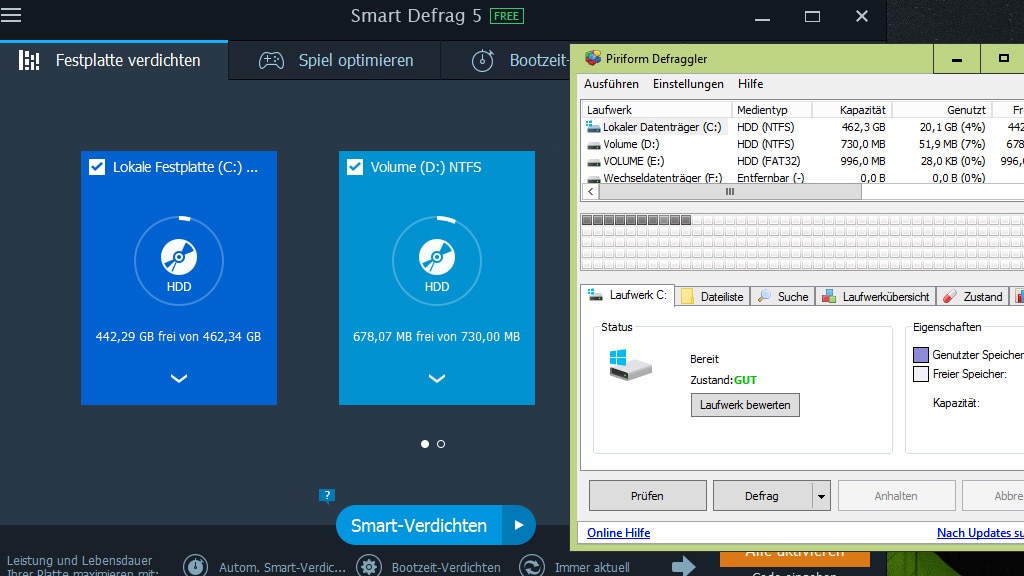Click the HDD disc icon on Volume D: card
The width and height of the screenshot is (1024, 576).
tap(437, 257)
